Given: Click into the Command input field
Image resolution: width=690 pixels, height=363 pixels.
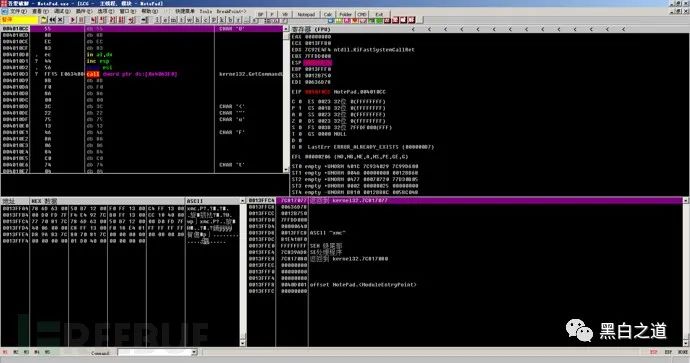Looking at the screenshot, I should 154,352.
